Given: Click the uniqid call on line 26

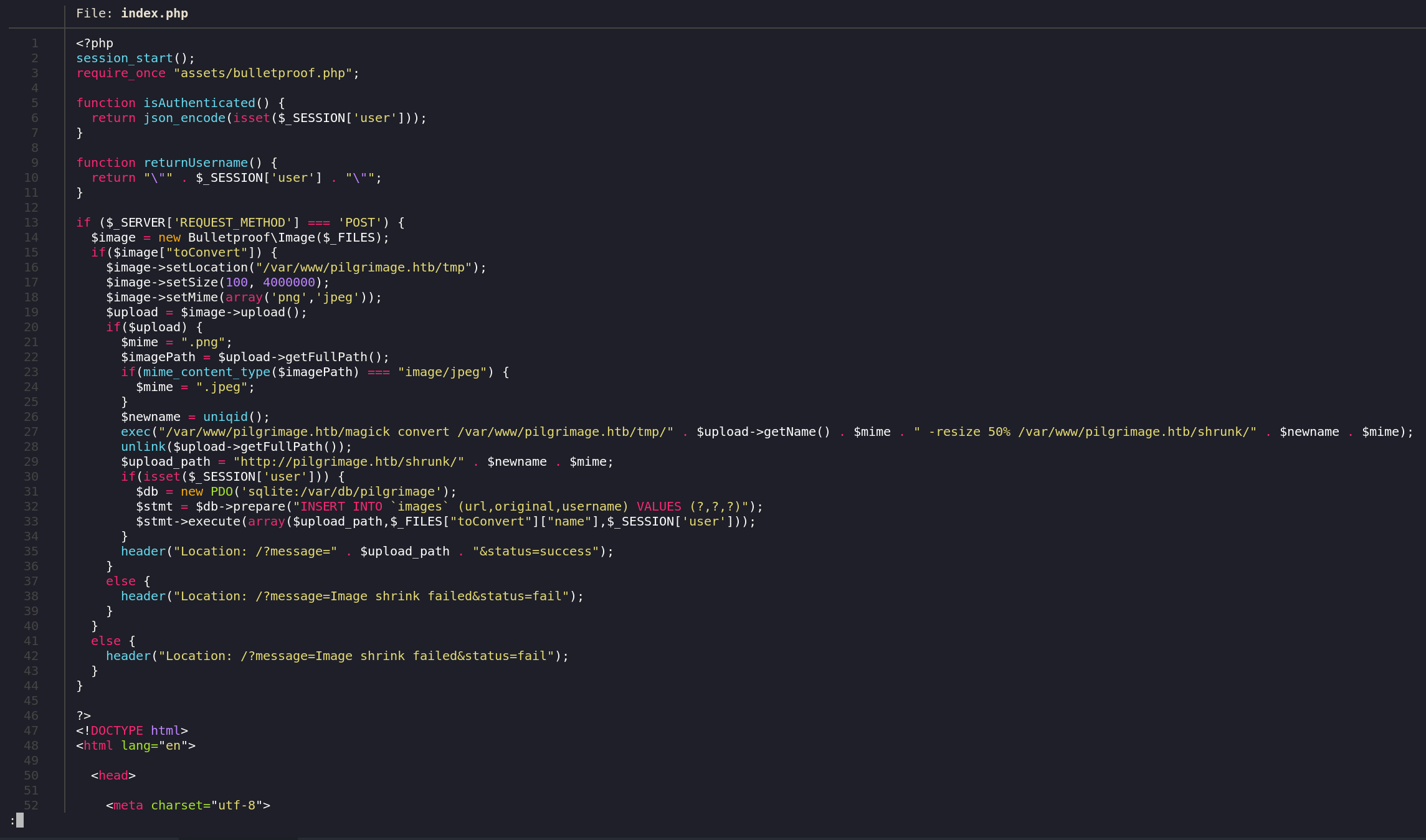Looking at the screenshot, I should (x=226, y=417).
